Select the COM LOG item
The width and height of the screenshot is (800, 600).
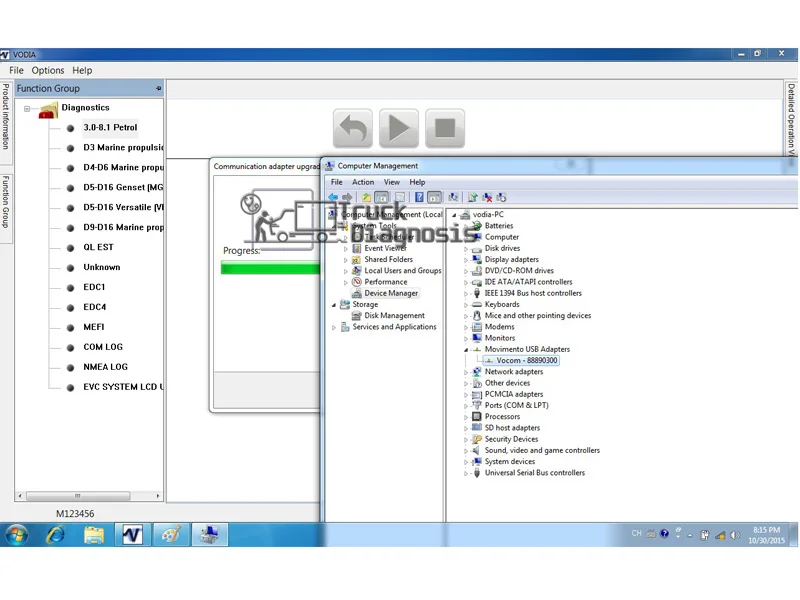pyautogui.click(x=103, y=347)
